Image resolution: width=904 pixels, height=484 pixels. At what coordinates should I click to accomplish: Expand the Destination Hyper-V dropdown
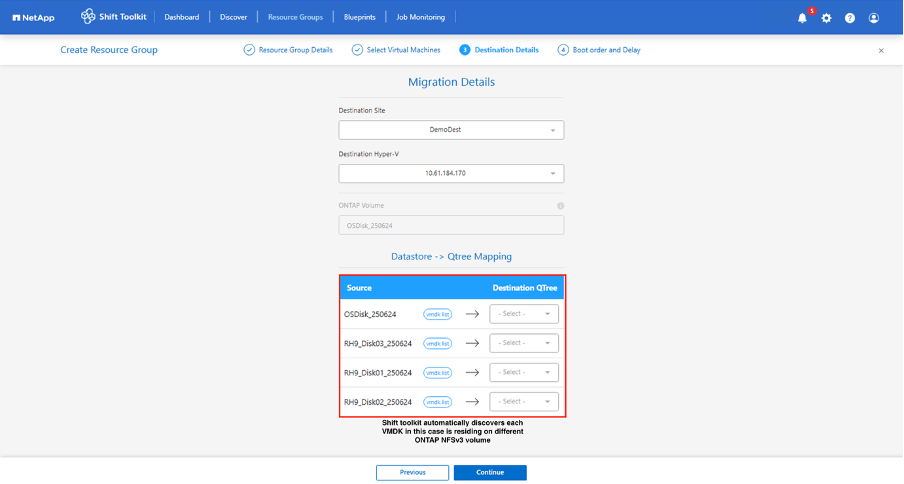point(451,174)
